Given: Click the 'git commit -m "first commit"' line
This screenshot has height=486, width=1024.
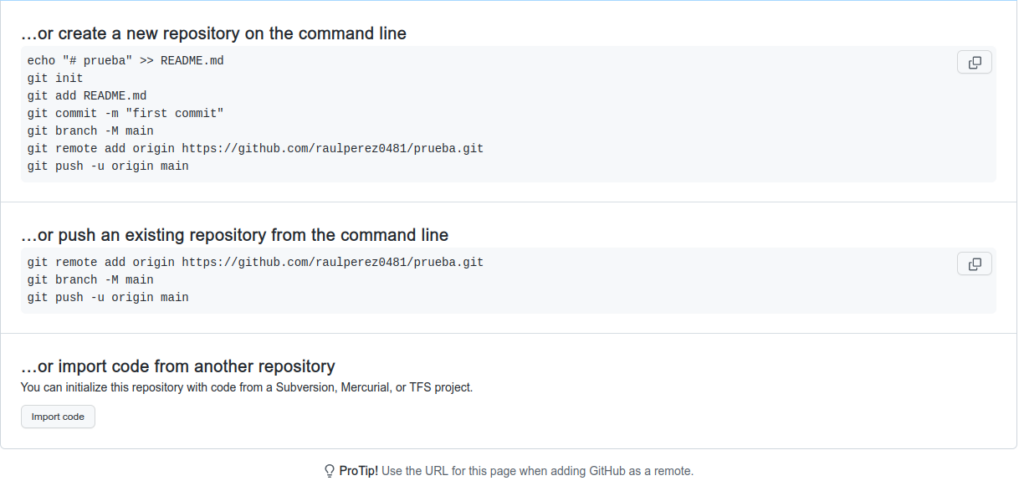Looking at the screenshot, I should tap(125, 114).
